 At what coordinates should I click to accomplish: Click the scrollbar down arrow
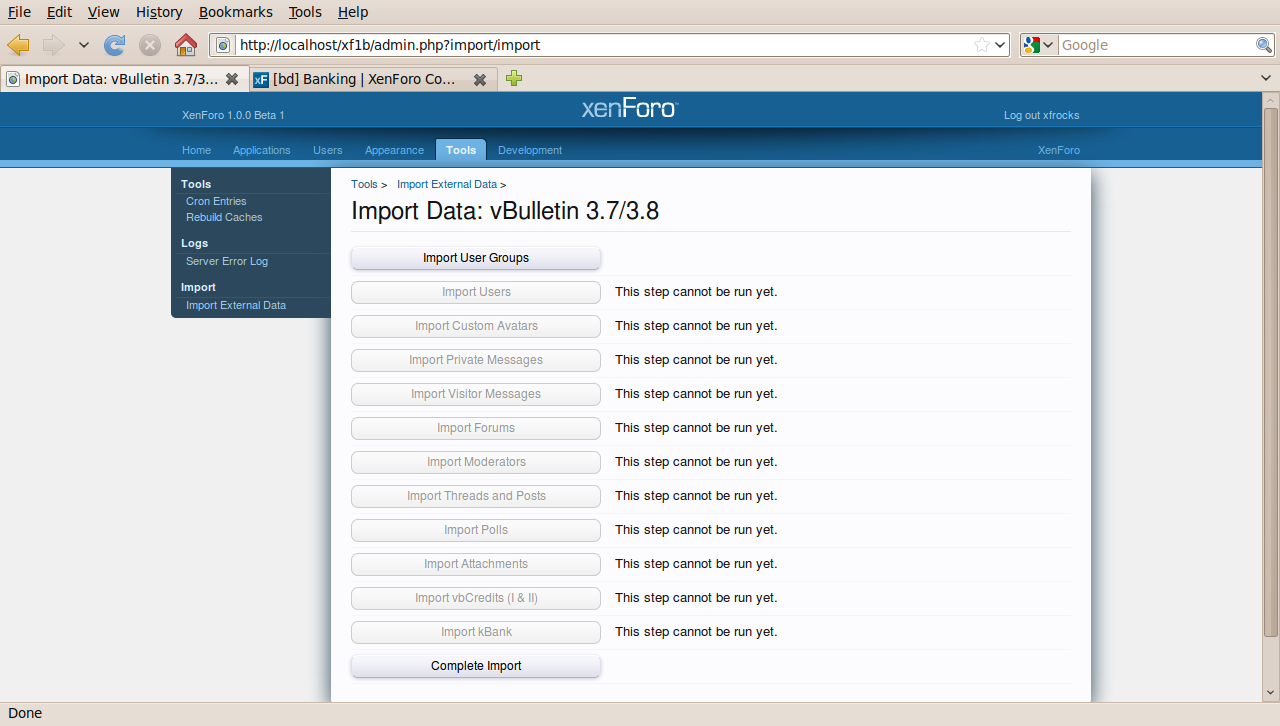point(1271,693)
